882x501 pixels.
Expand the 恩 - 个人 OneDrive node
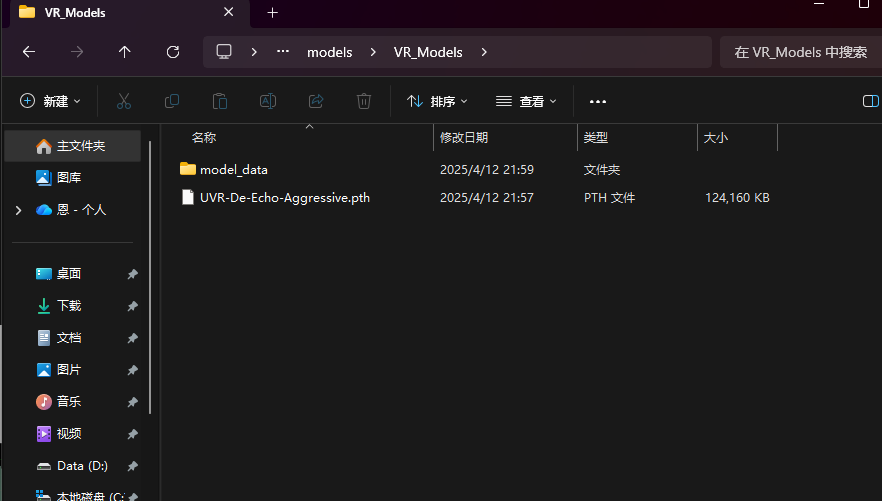pos(19,210)
